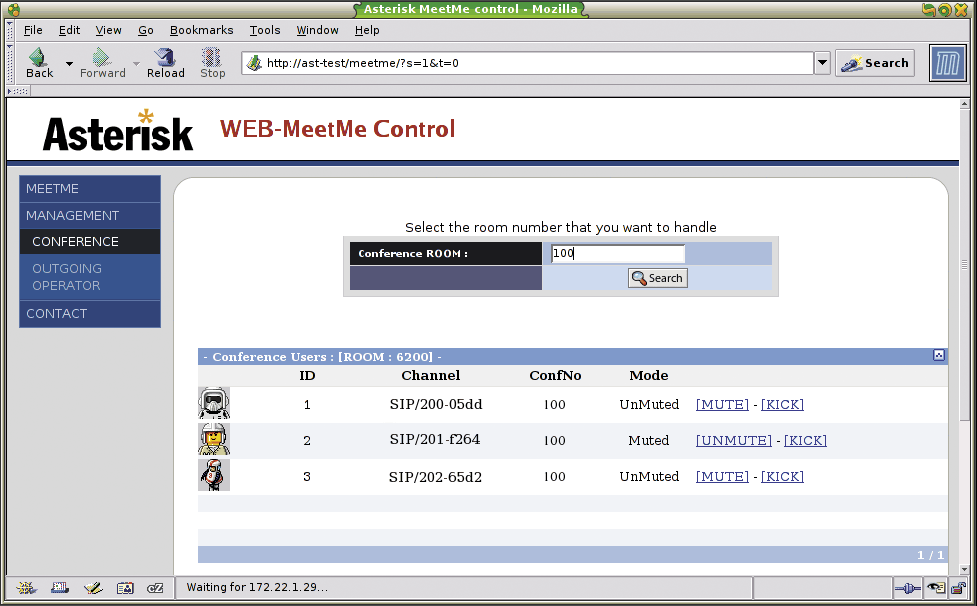Open the Edit menu
Image resolution: width=977 pixels, height=606 pixels.
coord(69,30)
